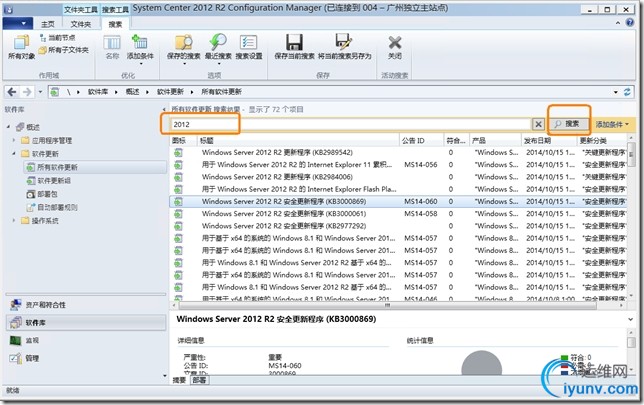Screen dimensions: 644x405
Task: Collapse the details pane with chevron
Action: [630, 319]
